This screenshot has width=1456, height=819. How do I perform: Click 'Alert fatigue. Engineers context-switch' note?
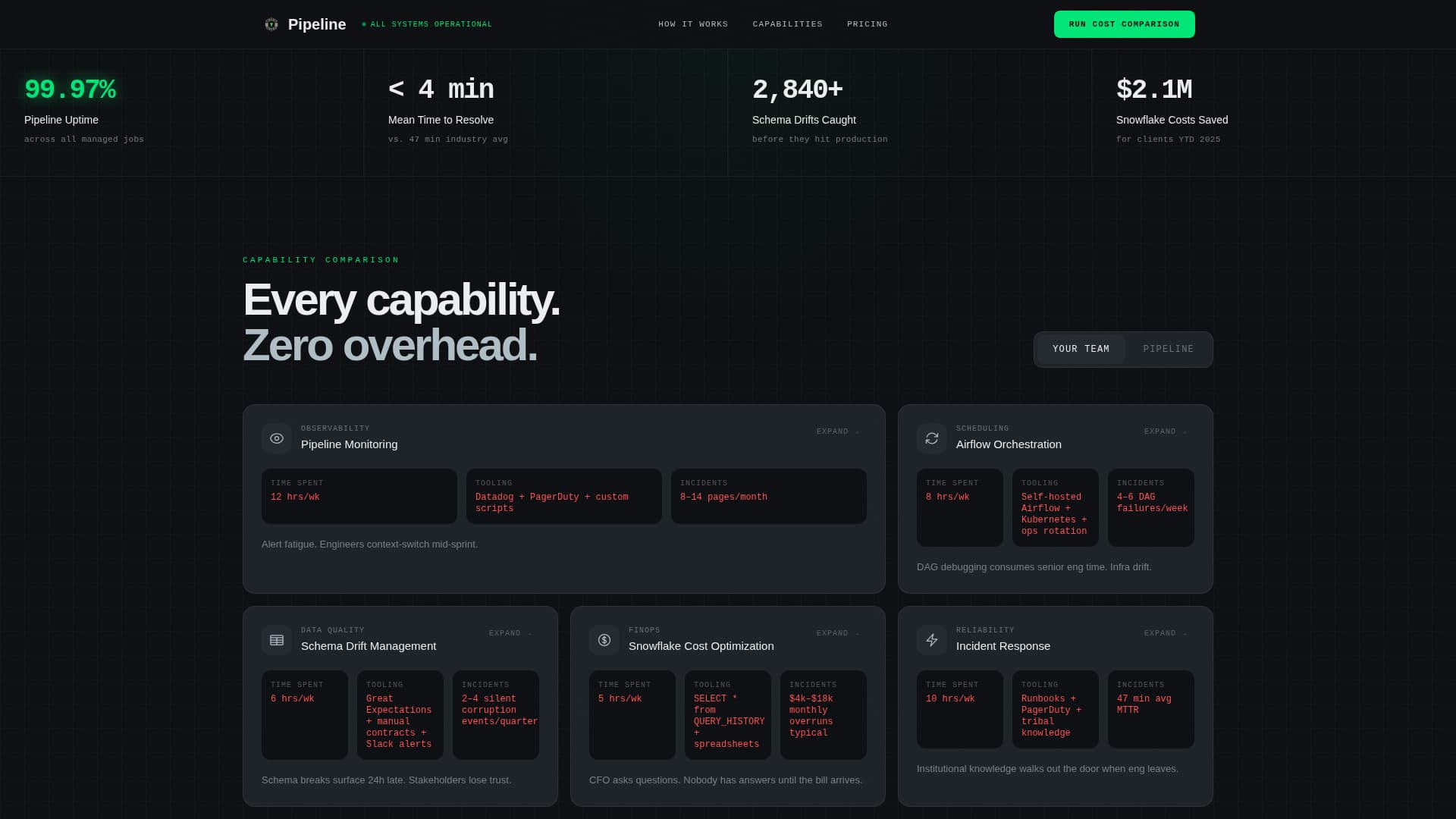pos(369,544)
